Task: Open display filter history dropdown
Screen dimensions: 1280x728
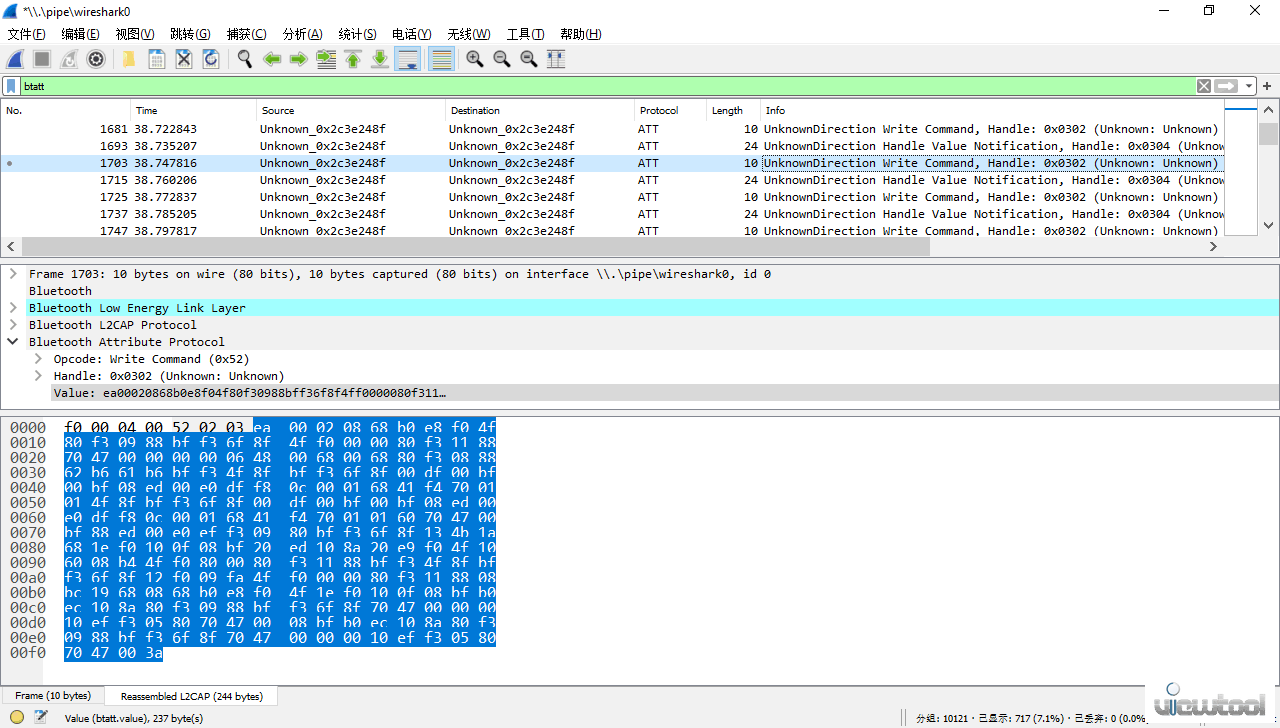Action: point(1249,86)
